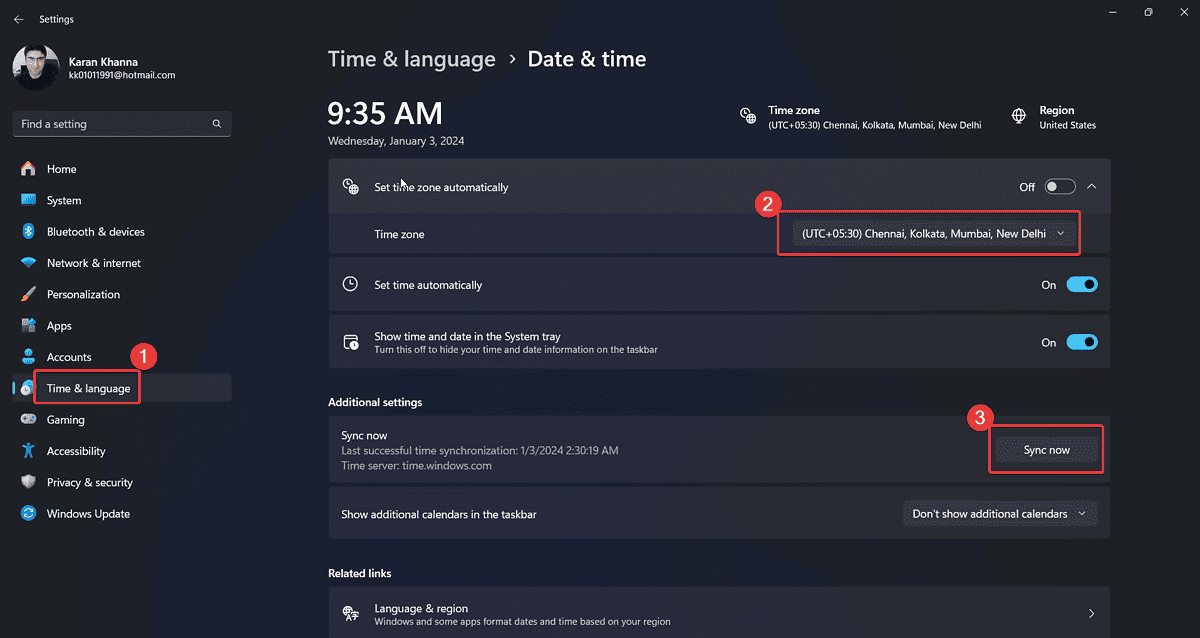Open the additional calendars dropdown
This screenshot has height=638, width=1200.
pyautogui.click(x=1000, y=514)
